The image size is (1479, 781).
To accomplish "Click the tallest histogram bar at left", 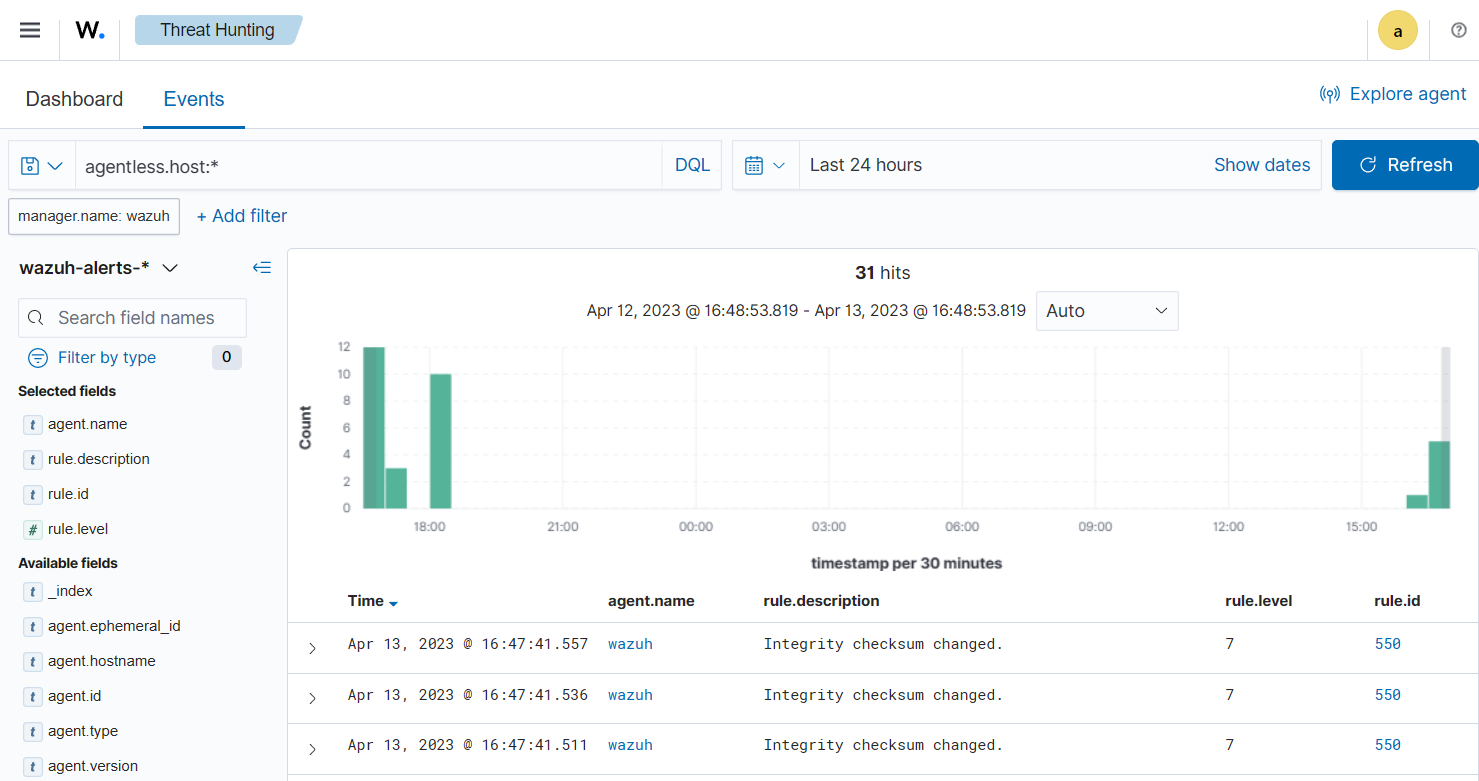I will (374, 427).
